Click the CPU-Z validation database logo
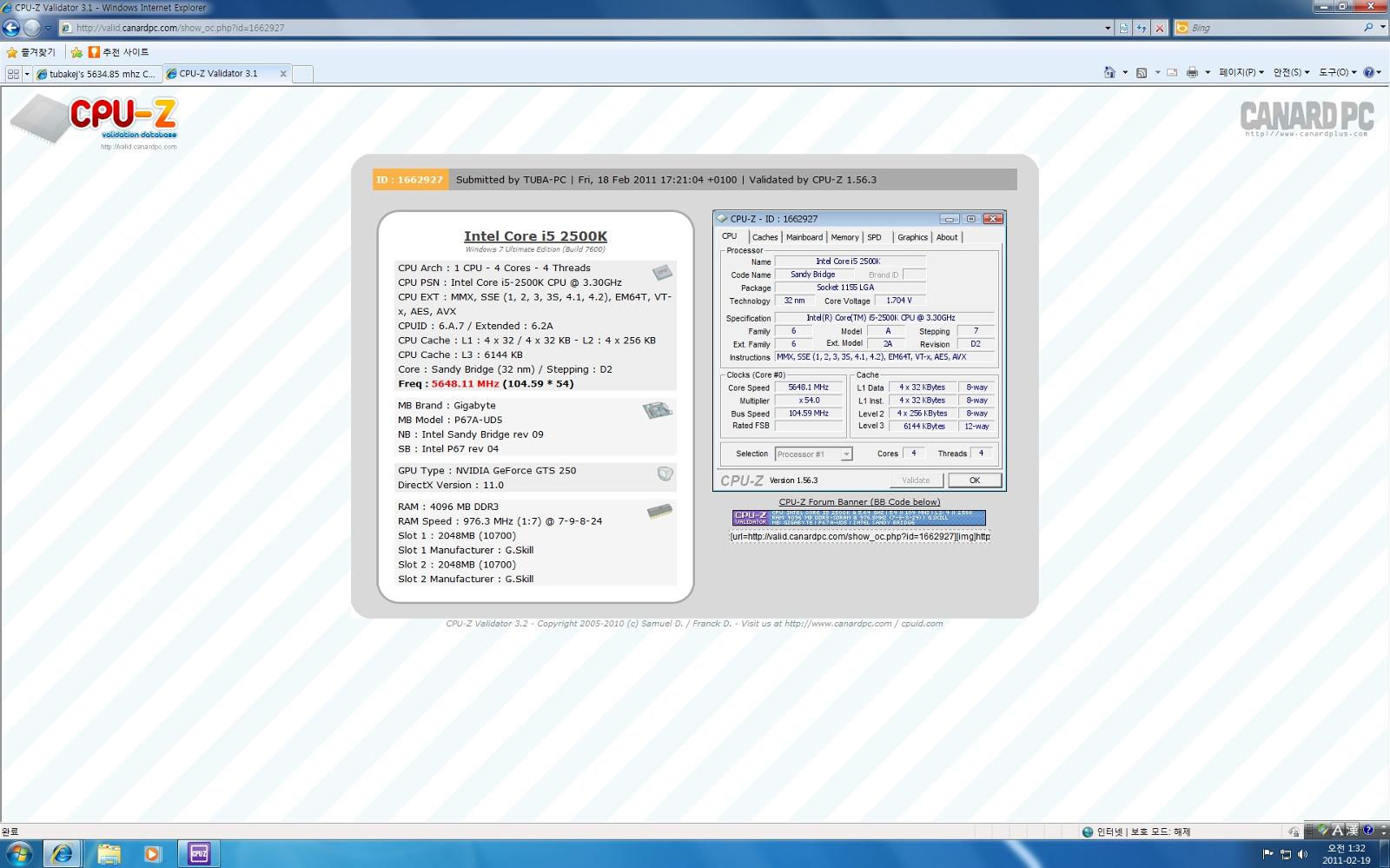 pos(94,122)
